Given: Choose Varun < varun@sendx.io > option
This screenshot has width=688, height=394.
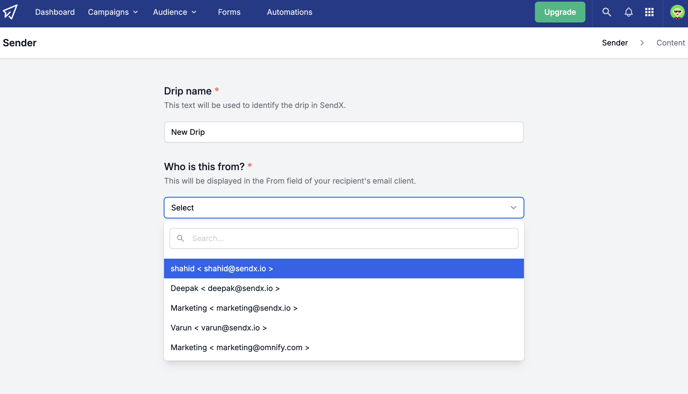Looking at the screenshot, I should click(344, 328).
